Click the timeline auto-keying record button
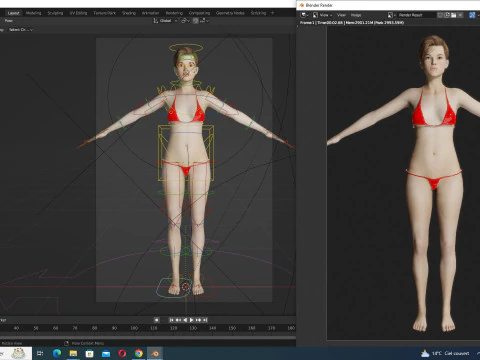This screenshot has height=360, width=480. tap(156, 320)
